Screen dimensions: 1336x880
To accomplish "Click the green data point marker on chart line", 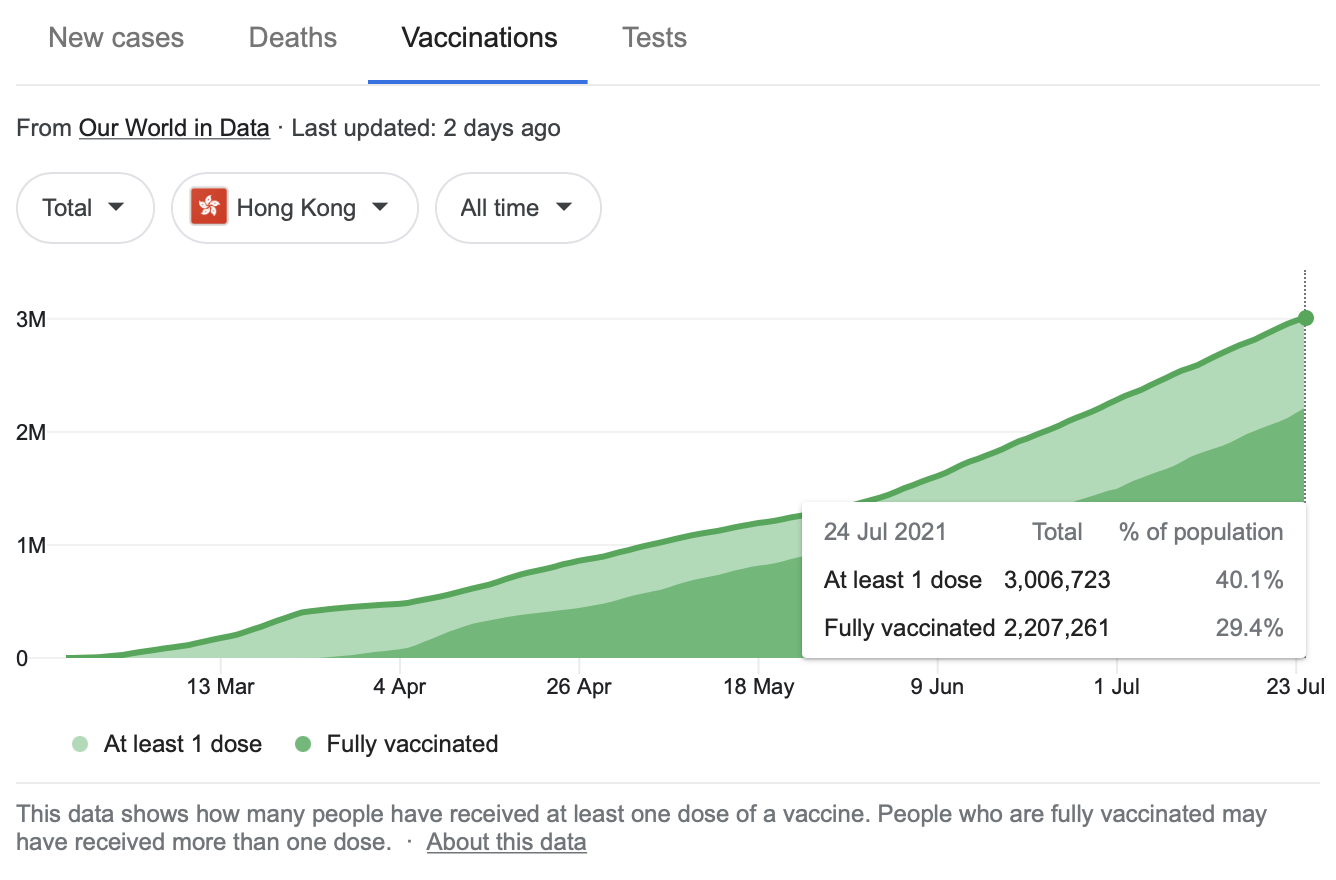I will pyautogui.click(x=1305, y=318).
